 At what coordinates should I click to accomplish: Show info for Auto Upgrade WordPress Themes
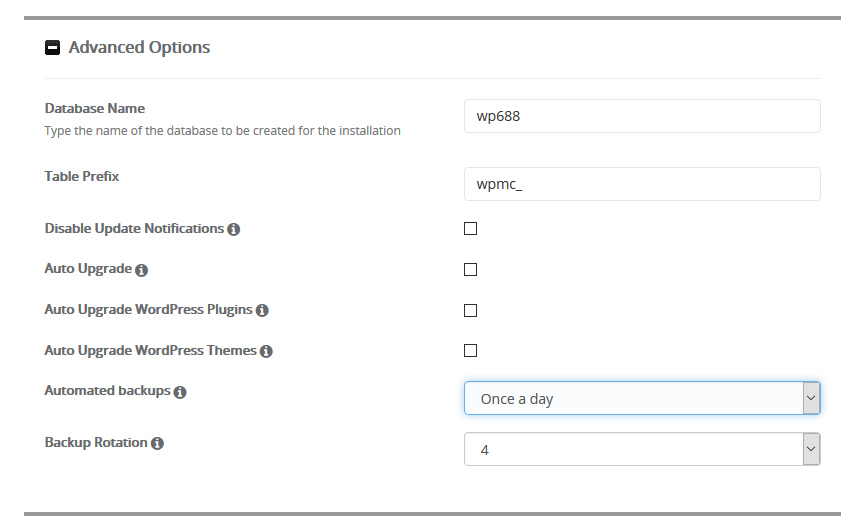pyautogui.click(x=266, y=351)
